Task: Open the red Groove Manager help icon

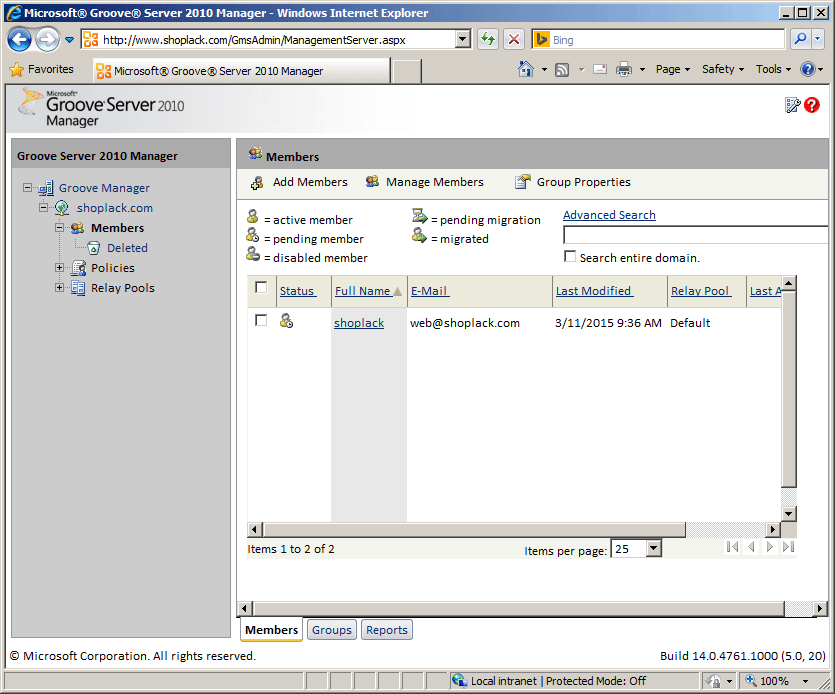Action: pyautogui.click(x=812, y=105)
